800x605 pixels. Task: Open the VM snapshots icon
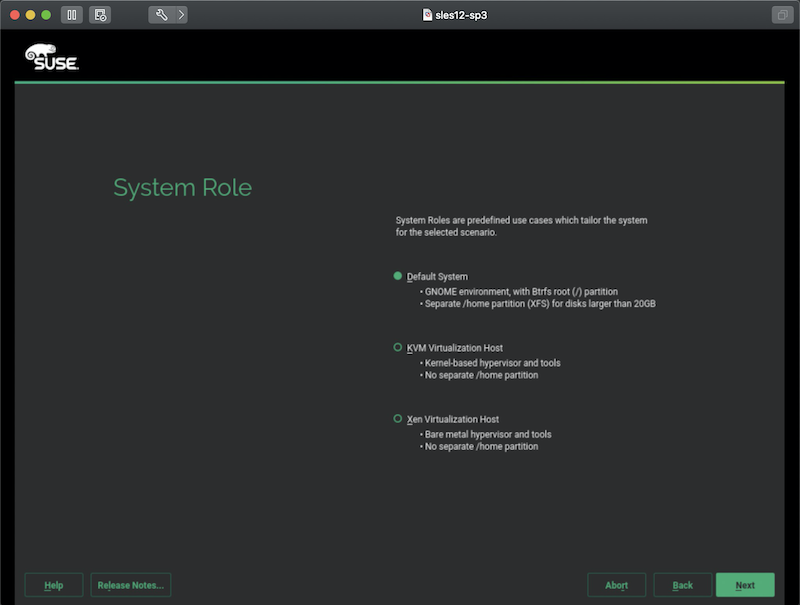pos(100,15)
